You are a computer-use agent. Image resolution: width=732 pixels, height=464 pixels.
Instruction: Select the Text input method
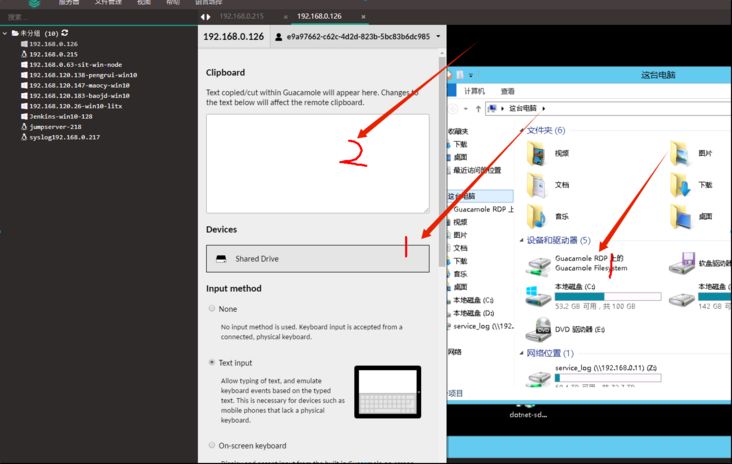pyautogui.click(x=212, y=362)
